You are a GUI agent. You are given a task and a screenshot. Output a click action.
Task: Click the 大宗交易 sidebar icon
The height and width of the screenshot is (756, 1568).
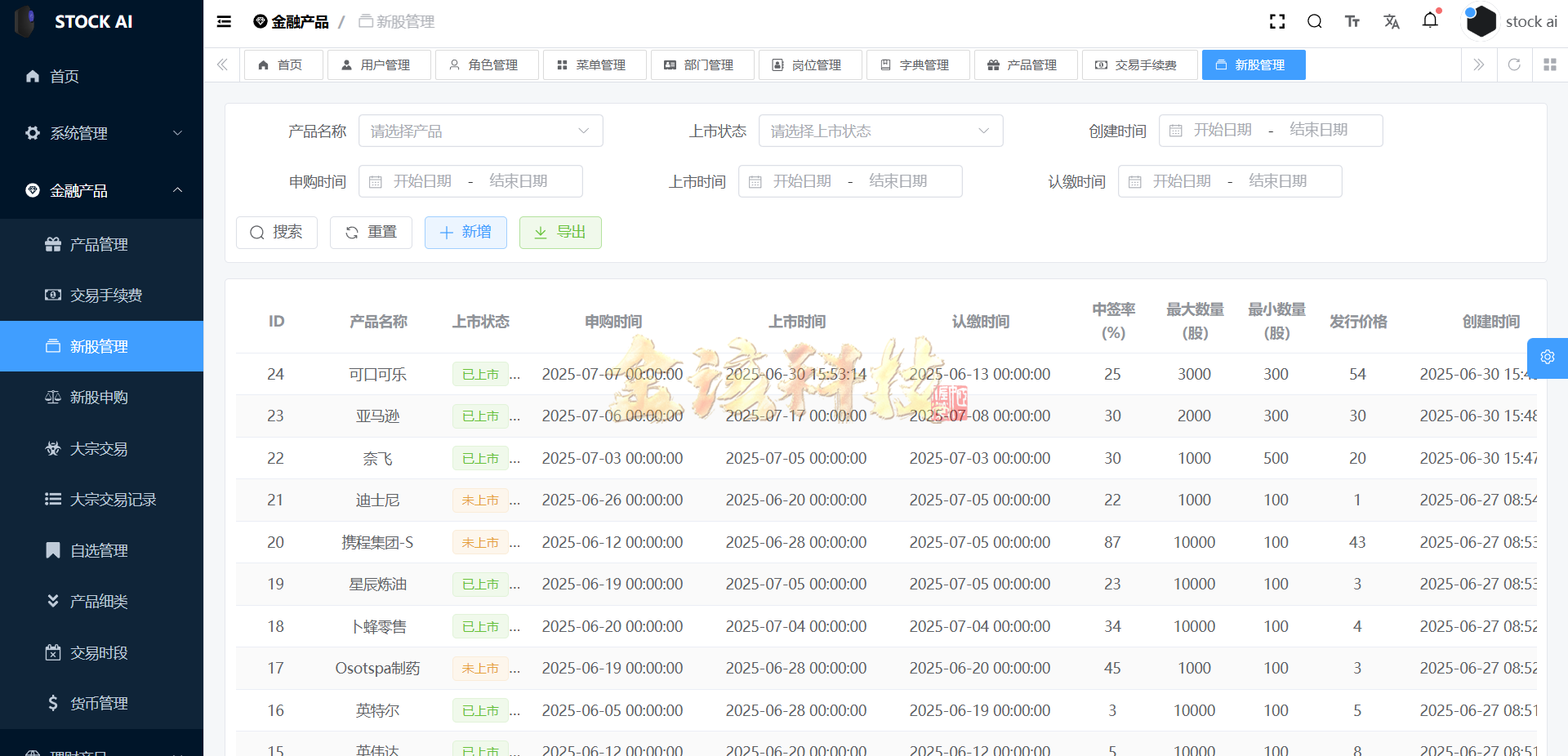pyautogui.click(x=52, y=448)
